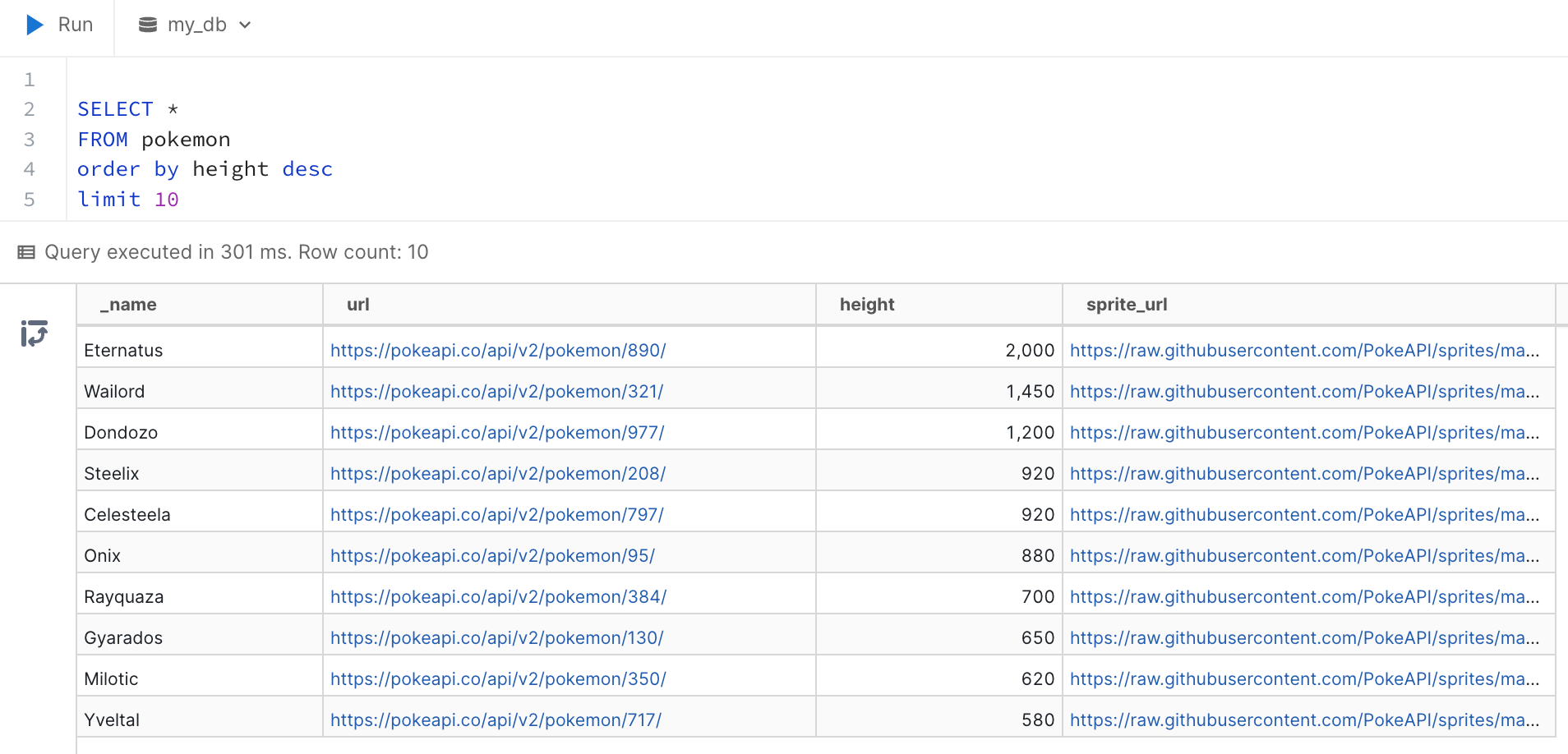The image size is (1568, 754).
Task: Place cursor on the SELECT * line
Action: pyautogui.click(x=128, y=109)
